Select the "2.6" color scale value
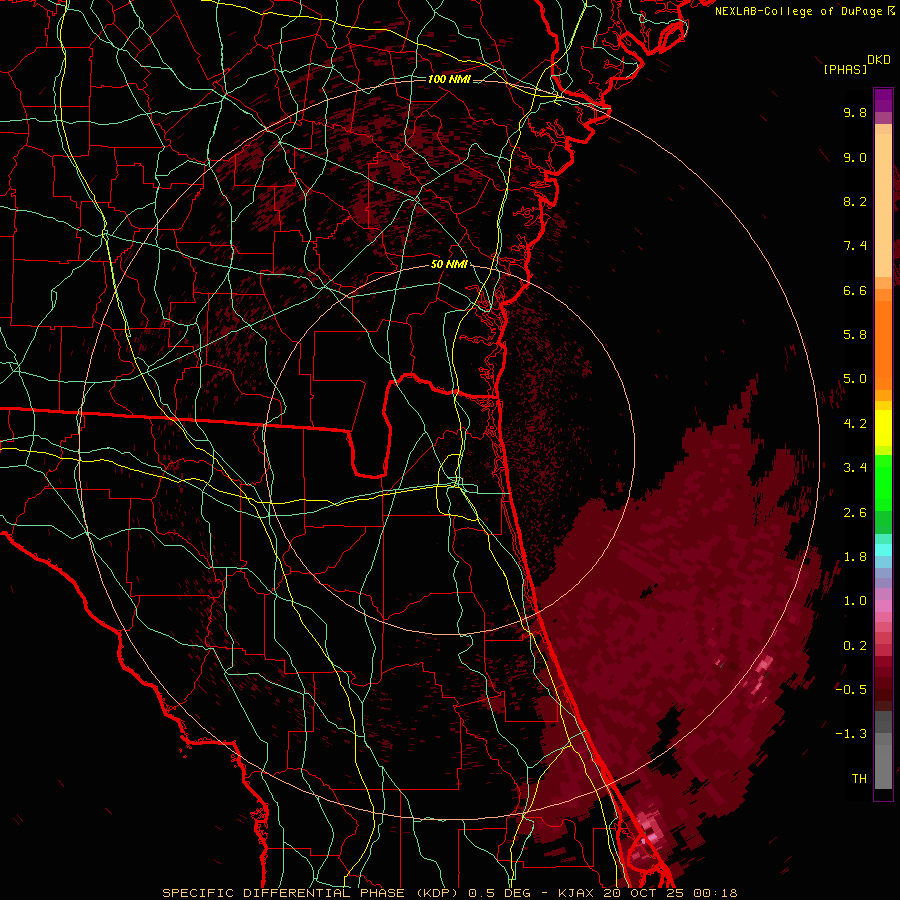900x900 pixels. tap(855, 513)
